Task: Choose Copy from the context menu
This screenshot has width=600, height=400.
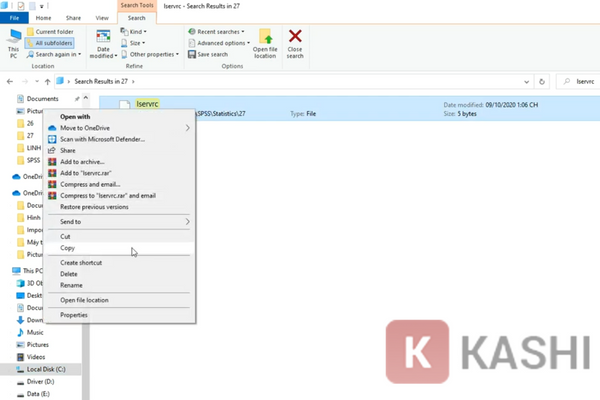Action: point(68,248)
